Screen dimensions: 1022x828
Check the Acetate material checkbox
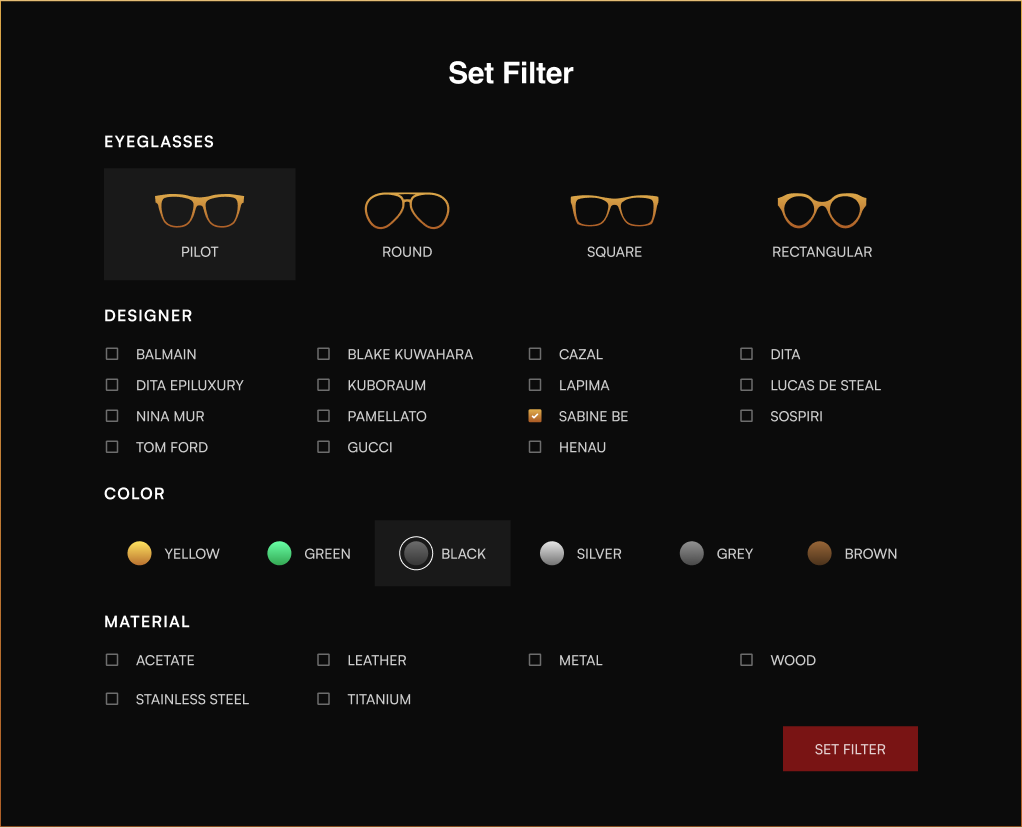pyautogui.click(x=112, y=660)
